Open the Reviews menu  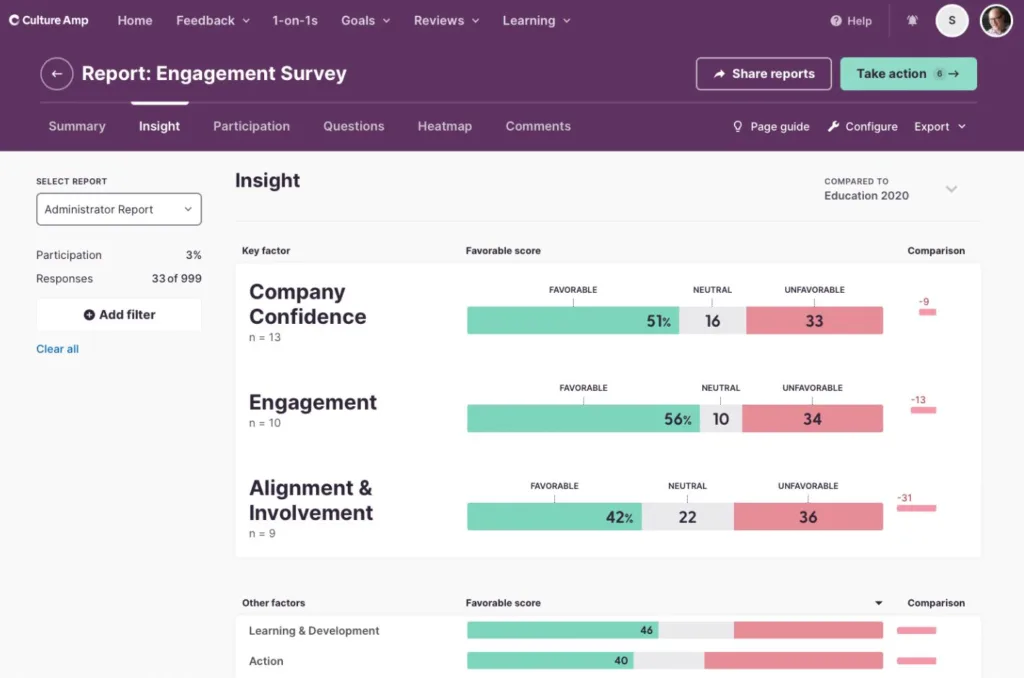(x=444, y=20)
